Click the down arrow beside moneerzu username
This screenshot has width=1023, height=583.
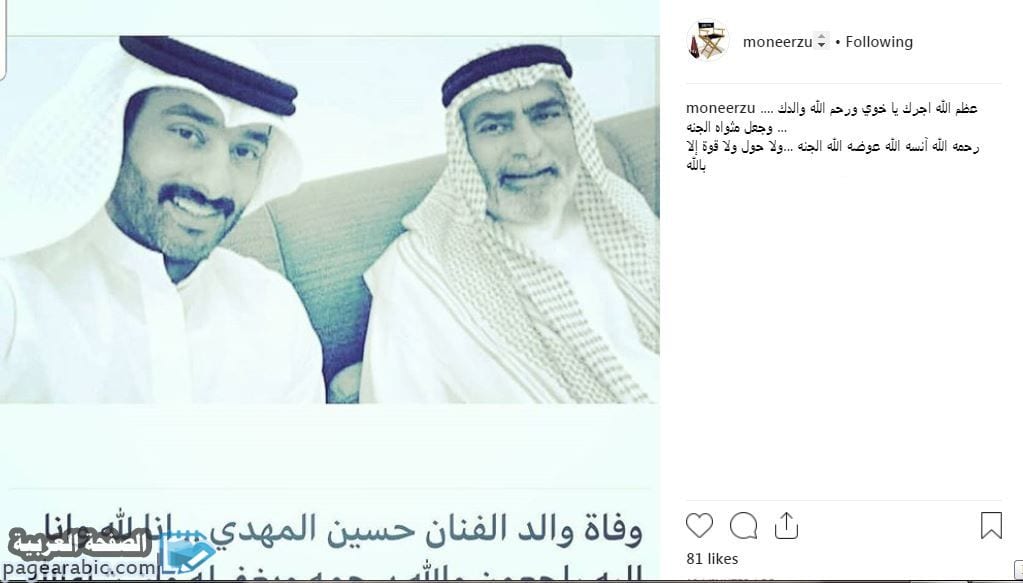(821, 46)
